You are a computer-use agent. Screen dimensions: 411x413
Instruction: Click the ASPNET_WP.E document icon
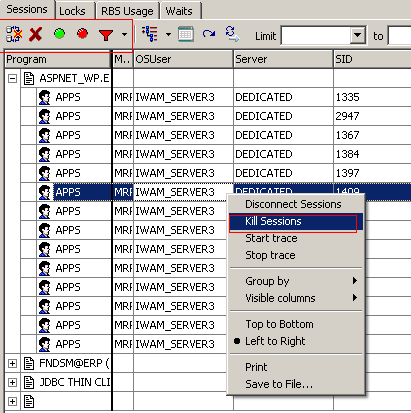pyautogui.click(x=29, y=79)
